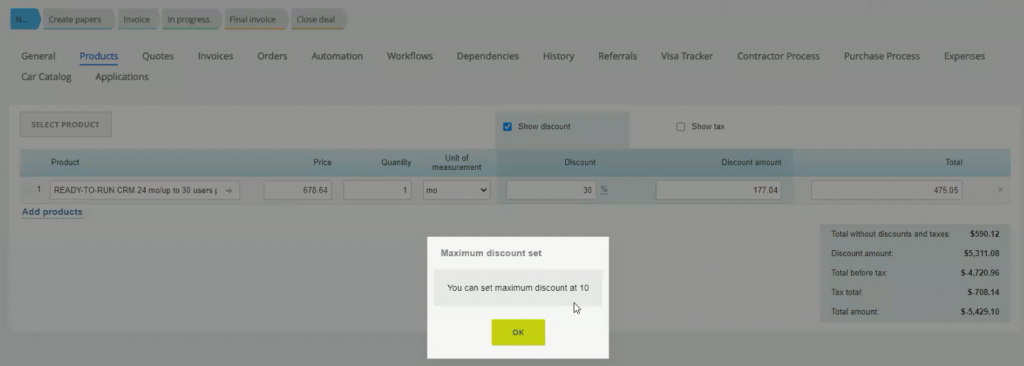Open the Car Catalog tab
The height and width of the screenshot is (366, 1024).
(46, 77)
